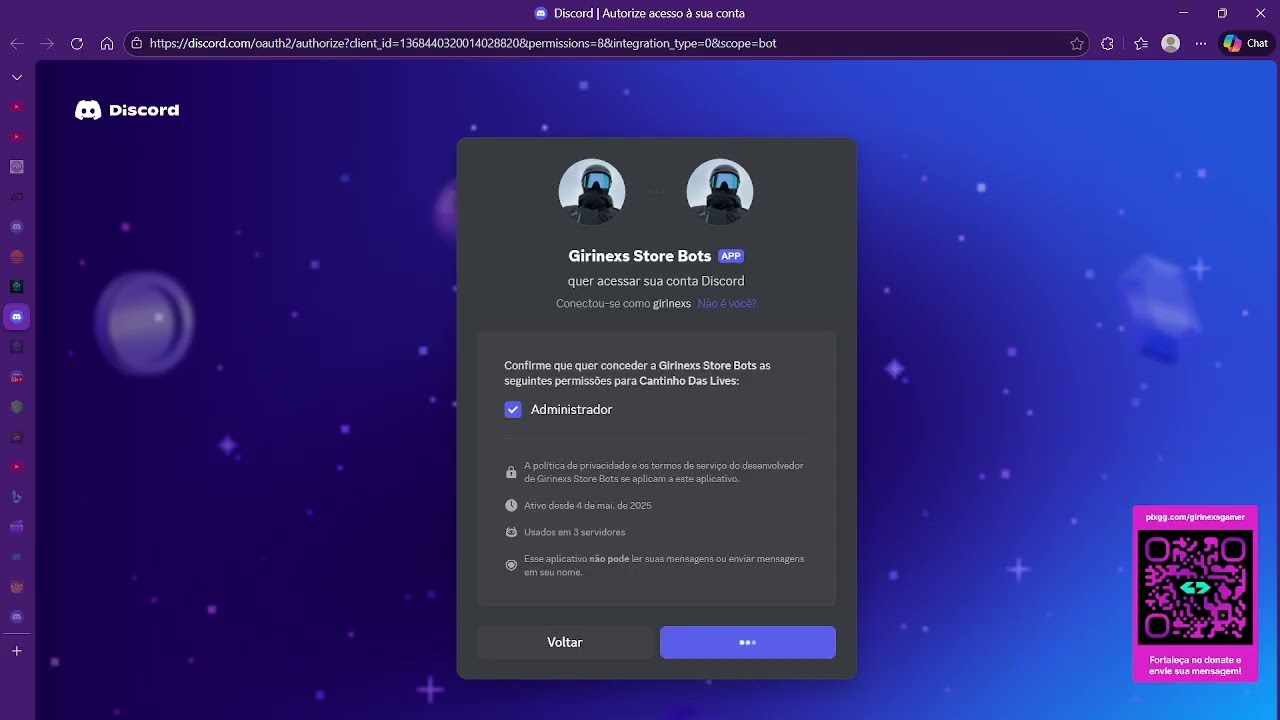The width and height of the screenshot is (1280, 720).
Task: Click the Discord logo at top left
Action: pos(127,110)
